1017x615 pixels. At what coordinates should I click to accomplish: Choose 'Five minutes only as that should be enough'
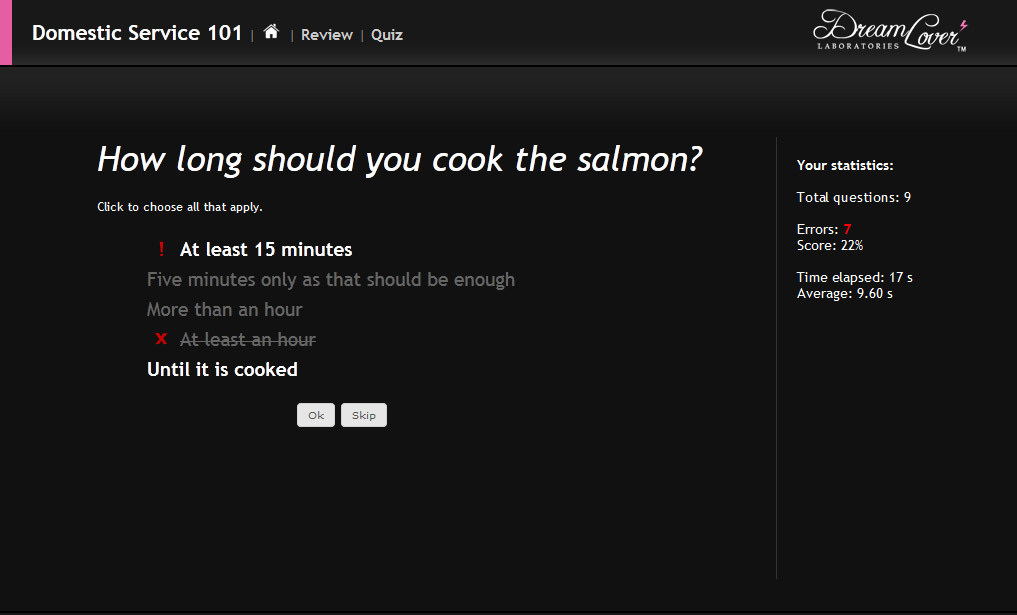(x=331, y=280)
